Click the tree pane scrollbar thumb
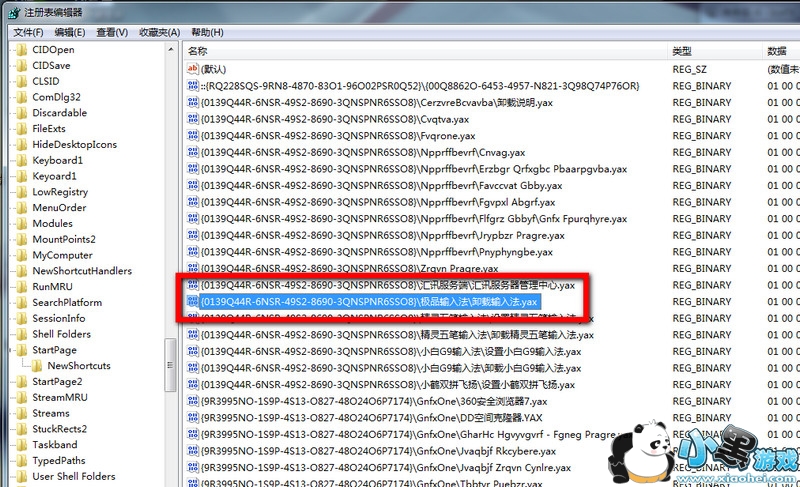This screenshot has height=487, width=800. pyautogui.click(x=170, y=365)
